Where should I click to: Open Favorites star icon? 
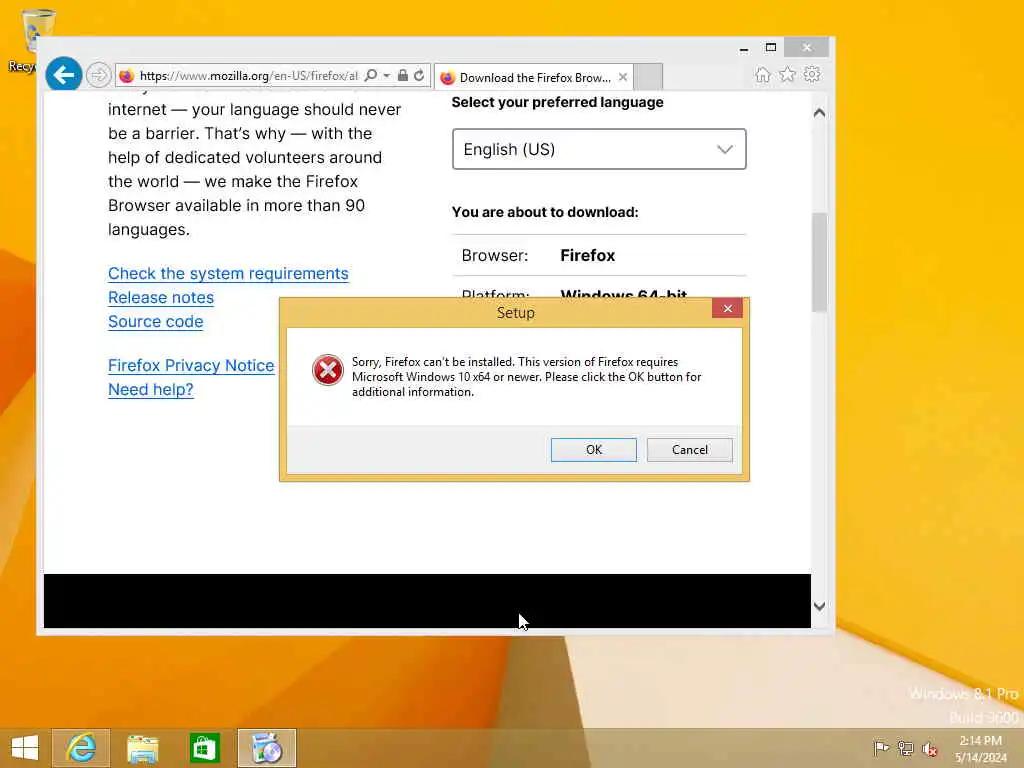pos(788,74)
